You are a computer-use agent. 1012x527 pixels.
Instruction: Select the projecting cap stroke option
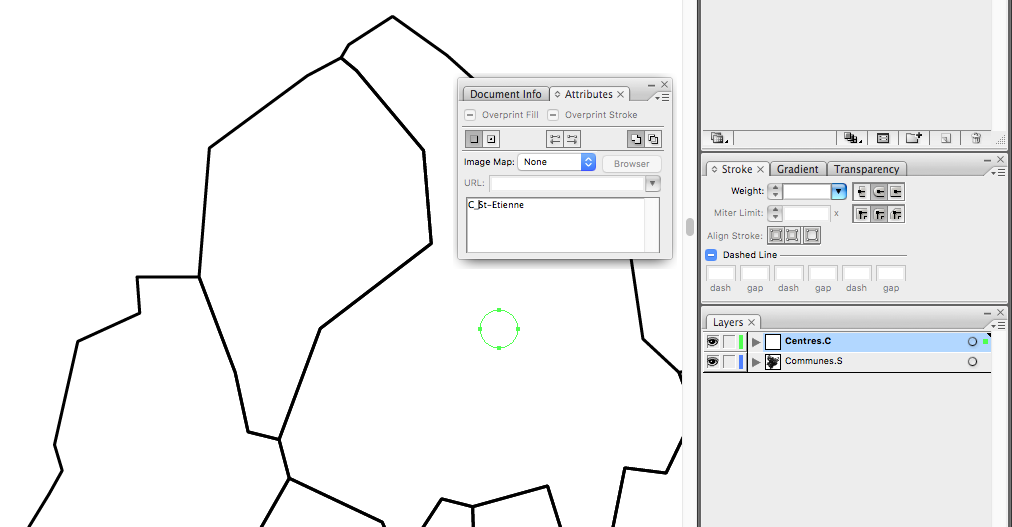tap(896, 191)
